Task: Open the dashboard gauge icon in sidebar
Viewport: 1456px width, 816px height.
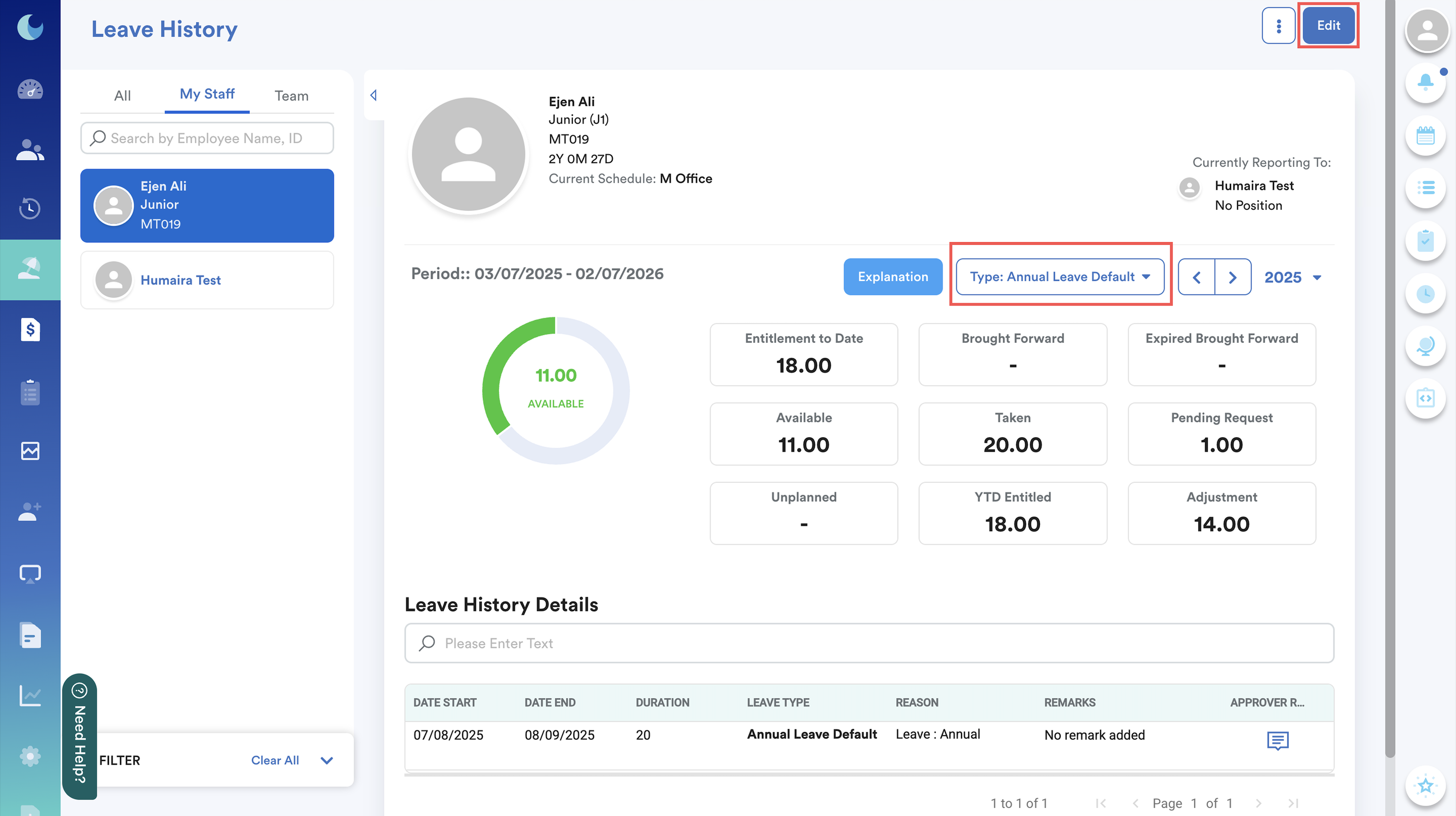Action: coord(30,89)
